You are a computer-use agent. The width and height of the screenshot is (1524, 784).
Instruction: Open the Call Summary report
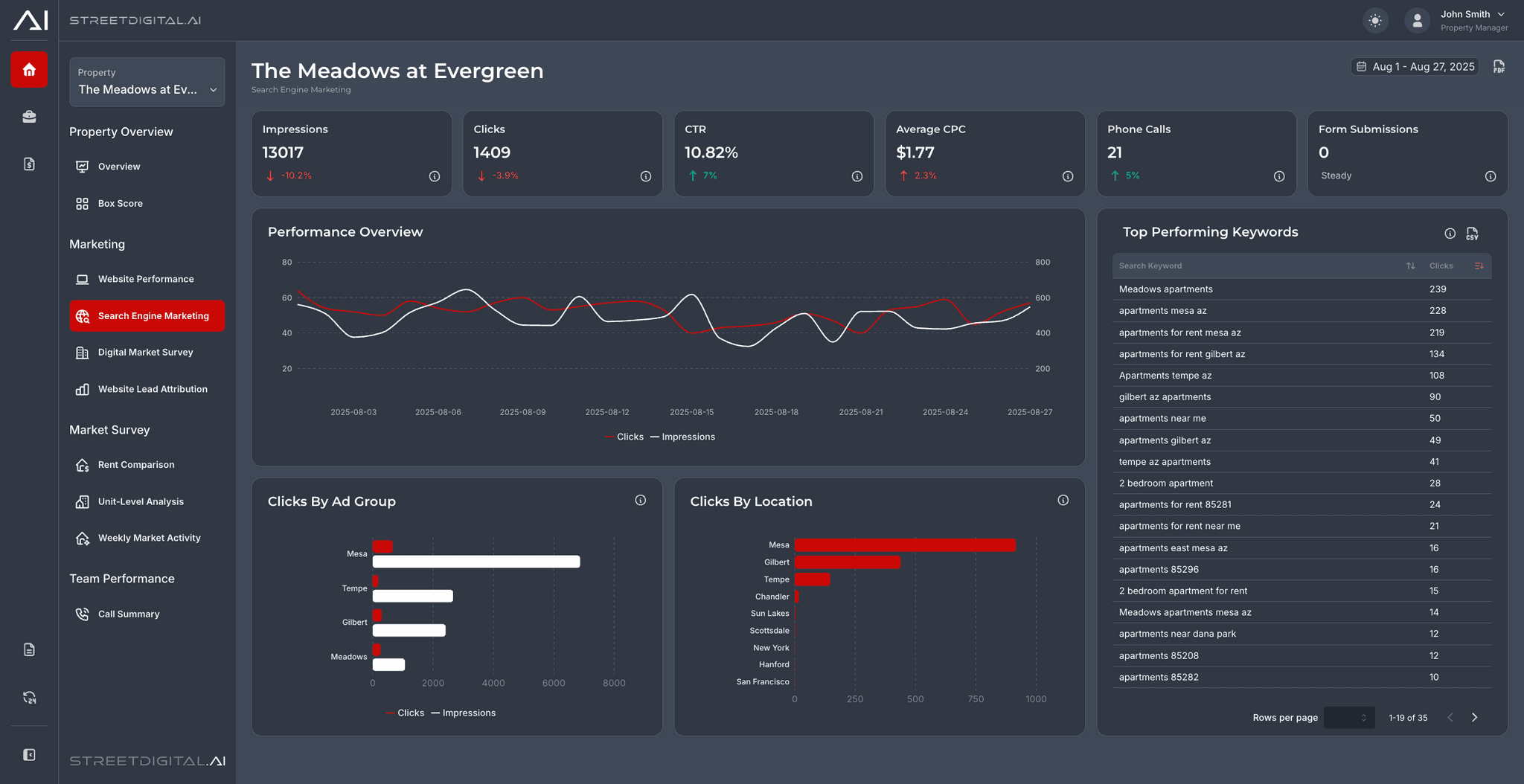click(129, 614)
